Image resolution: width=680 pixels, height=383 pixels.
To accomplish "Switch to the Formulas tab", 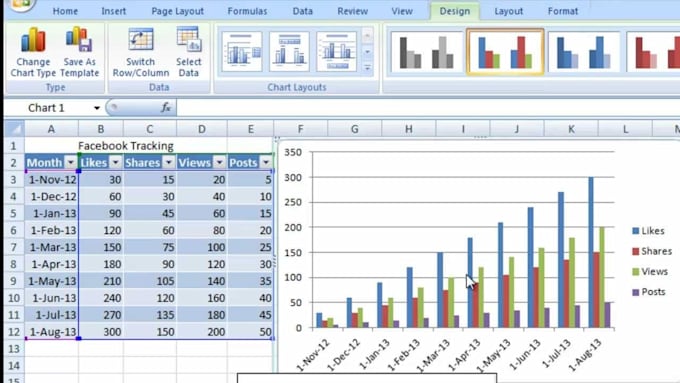I will point(247,11).
